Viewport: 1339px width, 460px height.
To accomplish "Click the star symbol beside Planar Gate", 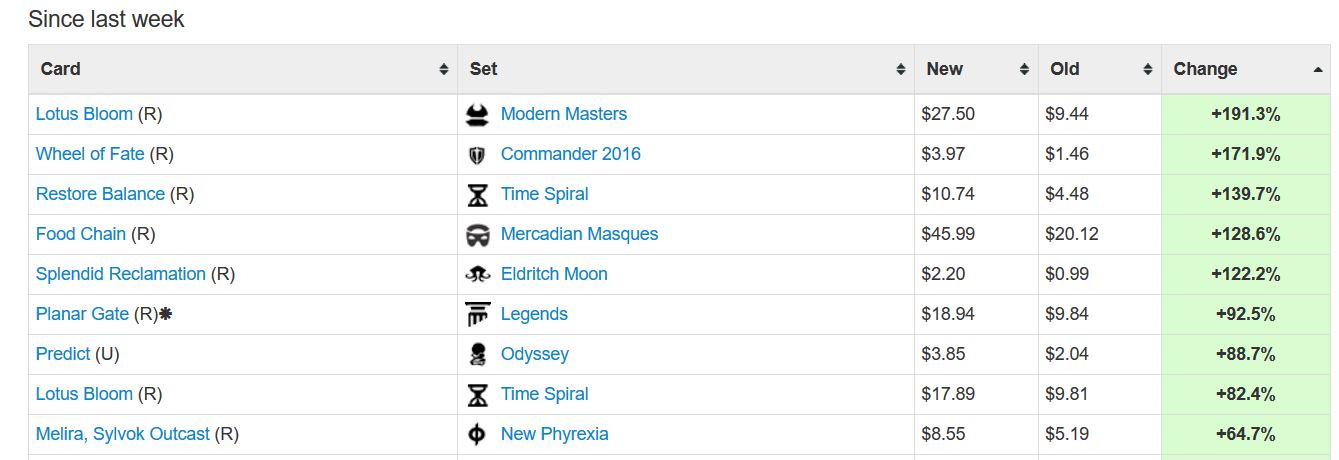I will [x=166, y=314].
